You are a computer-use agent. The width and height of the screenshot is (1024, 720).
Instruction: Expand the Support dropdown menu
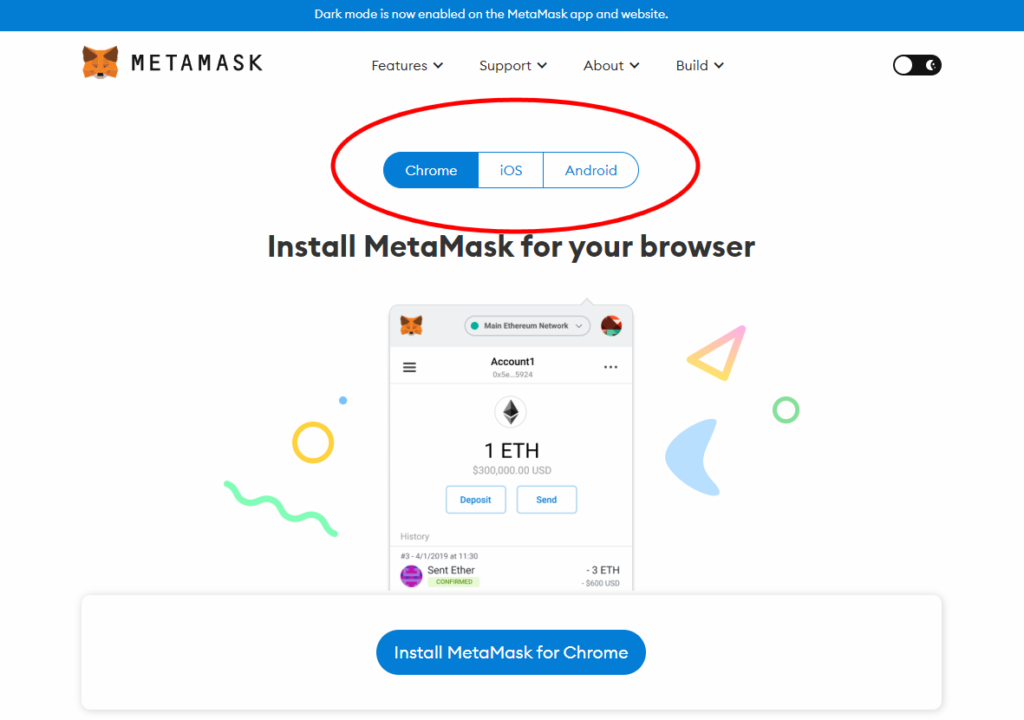[x=513, y=65]
